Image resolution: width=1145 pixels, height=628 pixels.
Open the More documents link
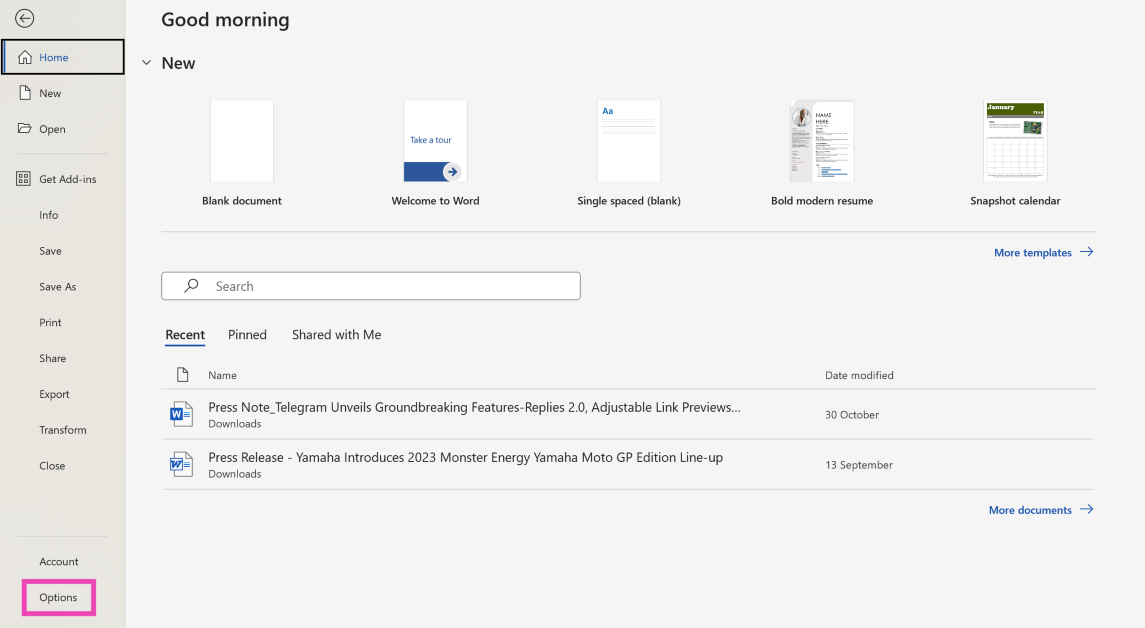click(x=1040, y=510)
